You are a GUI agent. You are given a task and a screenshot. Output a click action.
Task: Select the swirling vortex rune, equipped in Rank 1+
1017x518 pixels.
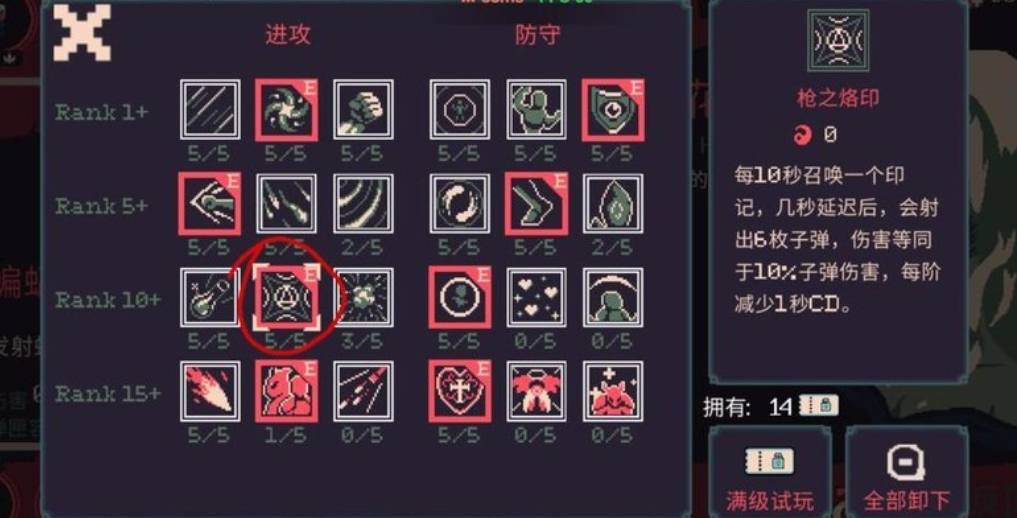286,110
